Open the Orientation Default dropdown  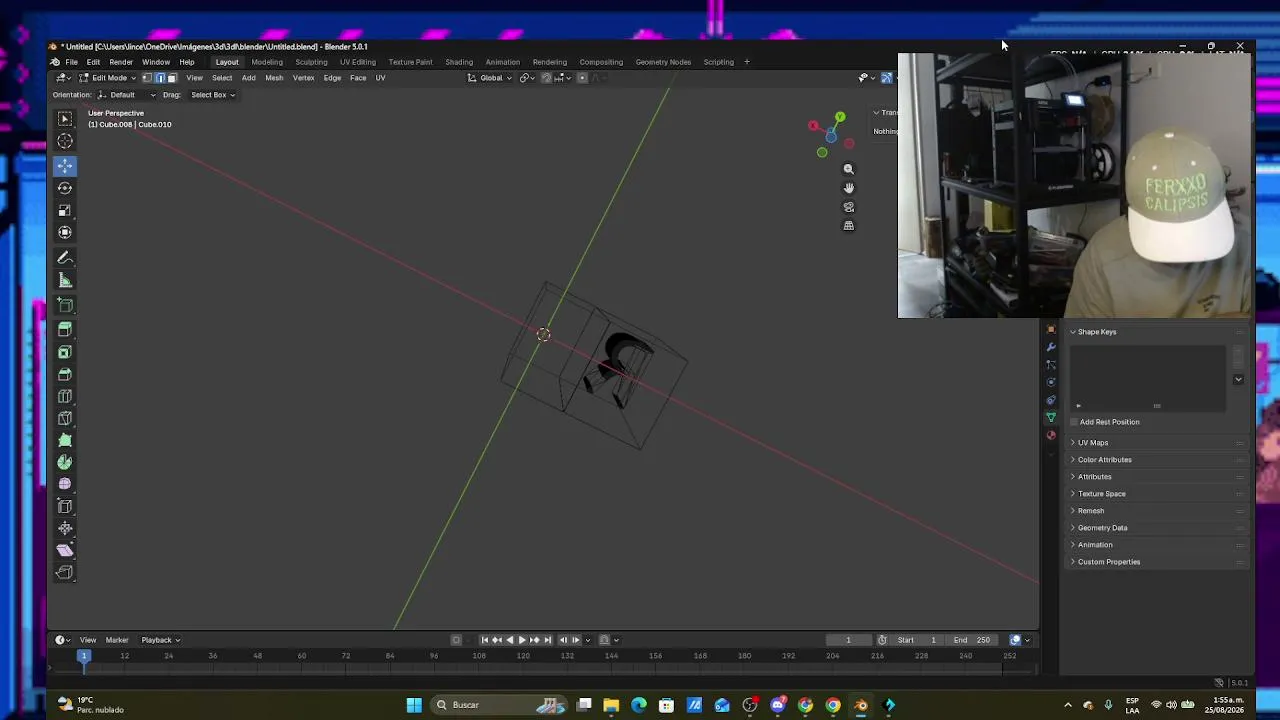[127, 95]
